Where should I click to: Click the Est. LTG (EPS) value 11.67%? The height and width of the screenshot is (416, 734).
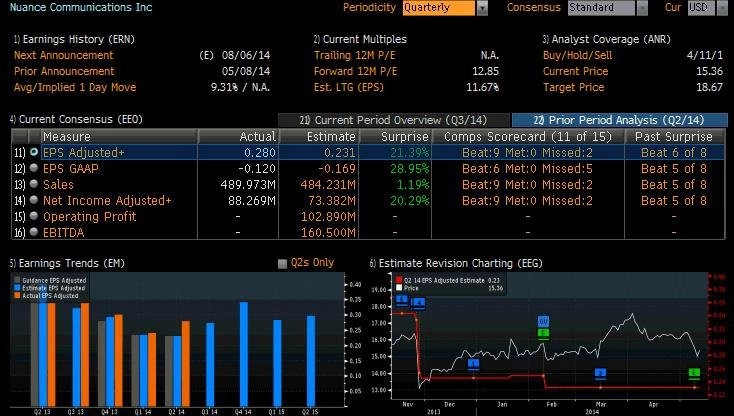pos(482,87)
